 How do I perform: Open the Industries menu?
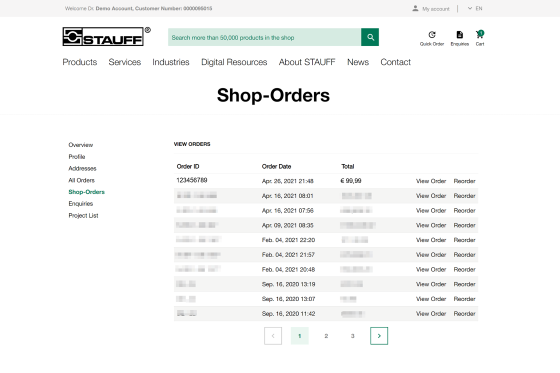[171, 62]
